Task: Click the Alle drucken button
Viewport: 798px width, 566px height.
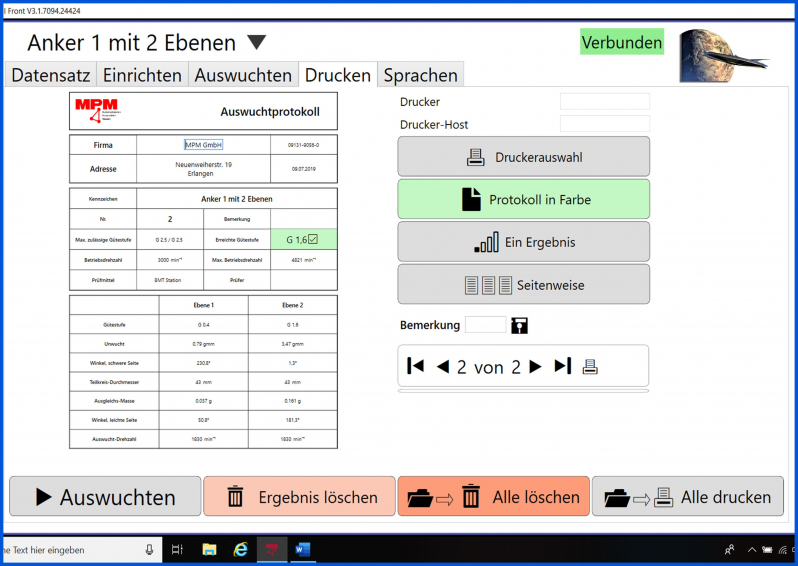Action: click(687, 497)
